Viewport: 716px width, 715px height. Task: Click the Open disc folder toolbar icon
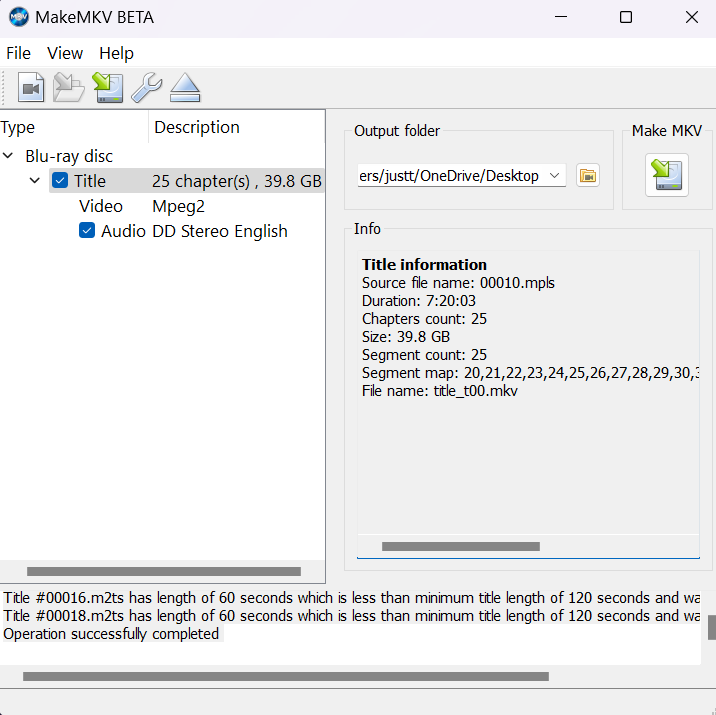click(68, 87)
